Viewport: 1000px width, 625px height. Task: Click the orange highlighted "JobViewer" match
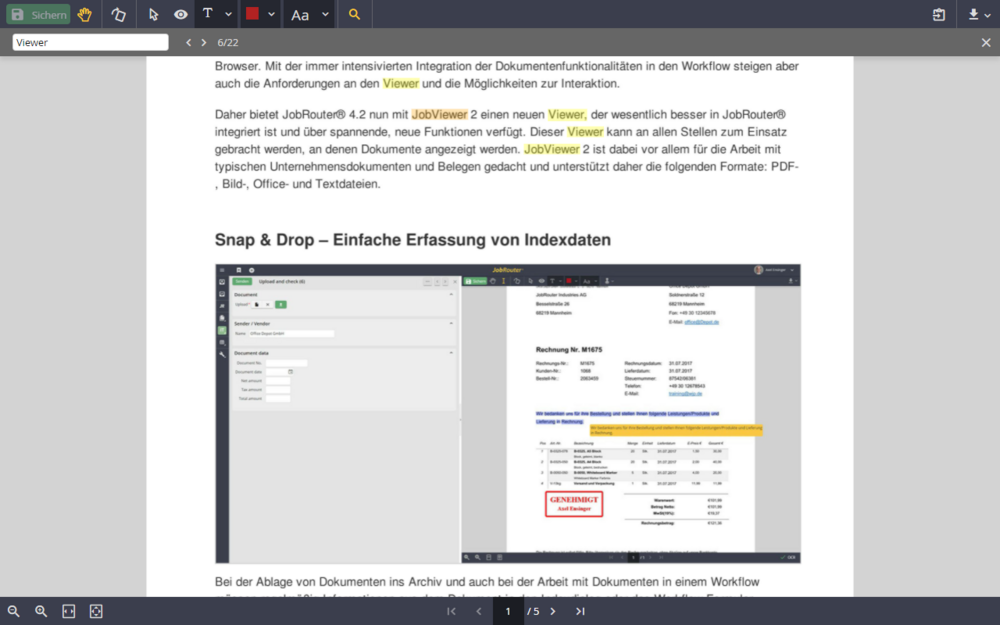439,115
